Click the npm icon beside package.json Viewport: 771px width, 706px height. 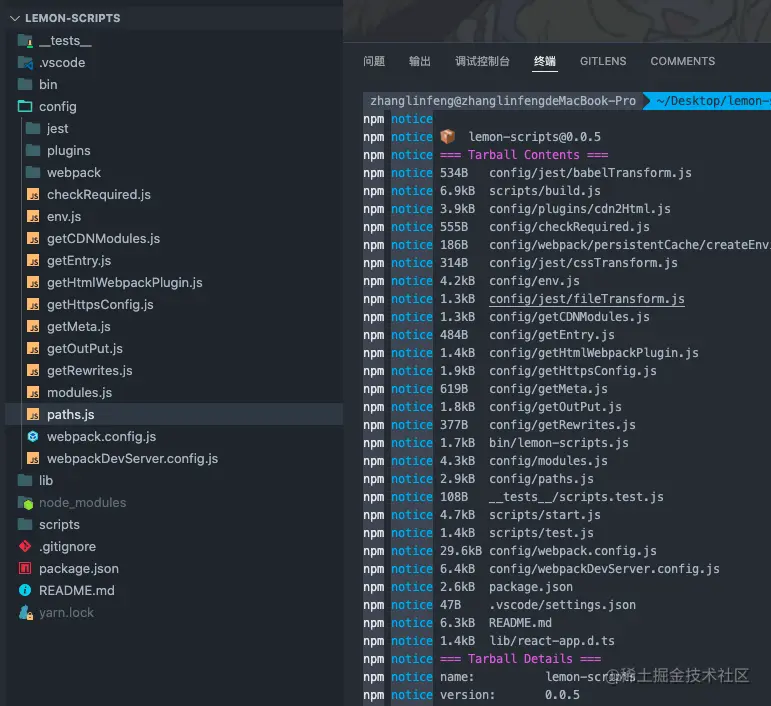[25, 568]
